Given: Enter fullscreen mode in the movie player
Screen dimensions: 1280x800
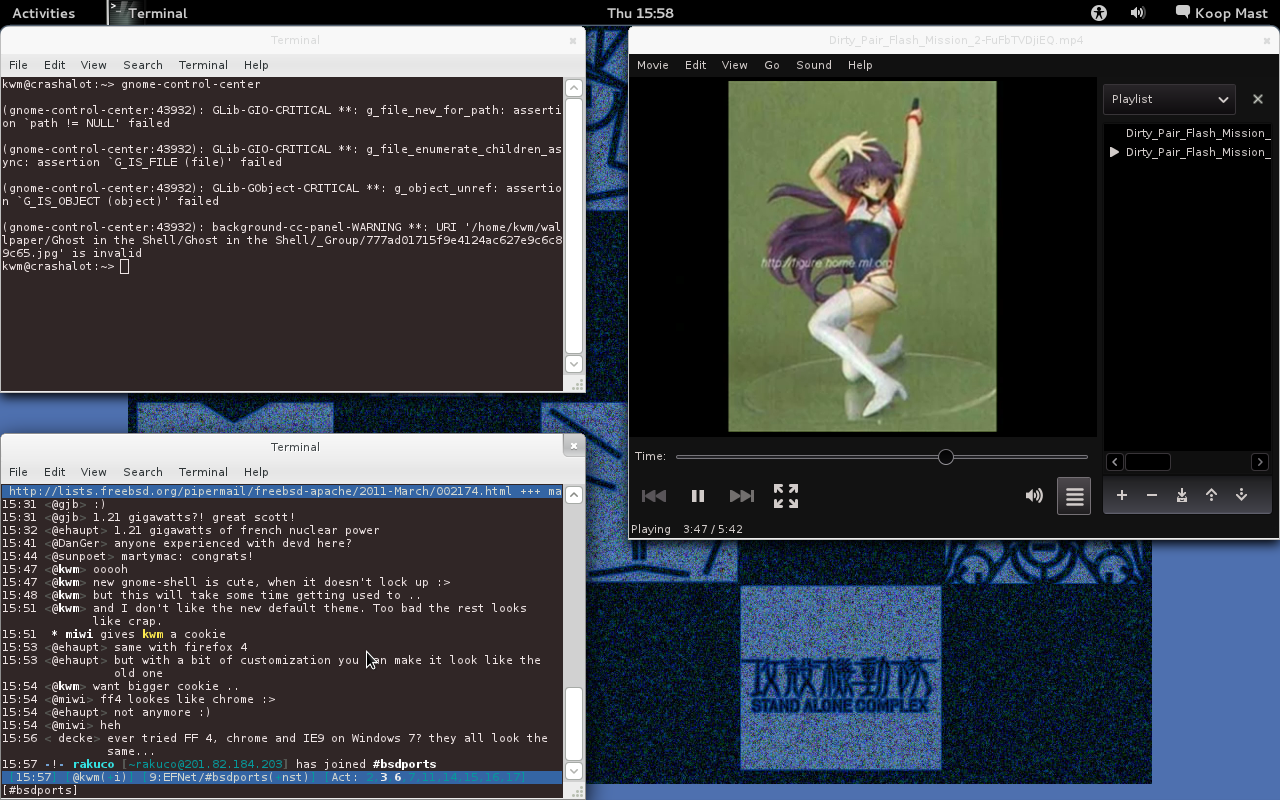Looking at the screenshot, I should click(x=786, y=496).
